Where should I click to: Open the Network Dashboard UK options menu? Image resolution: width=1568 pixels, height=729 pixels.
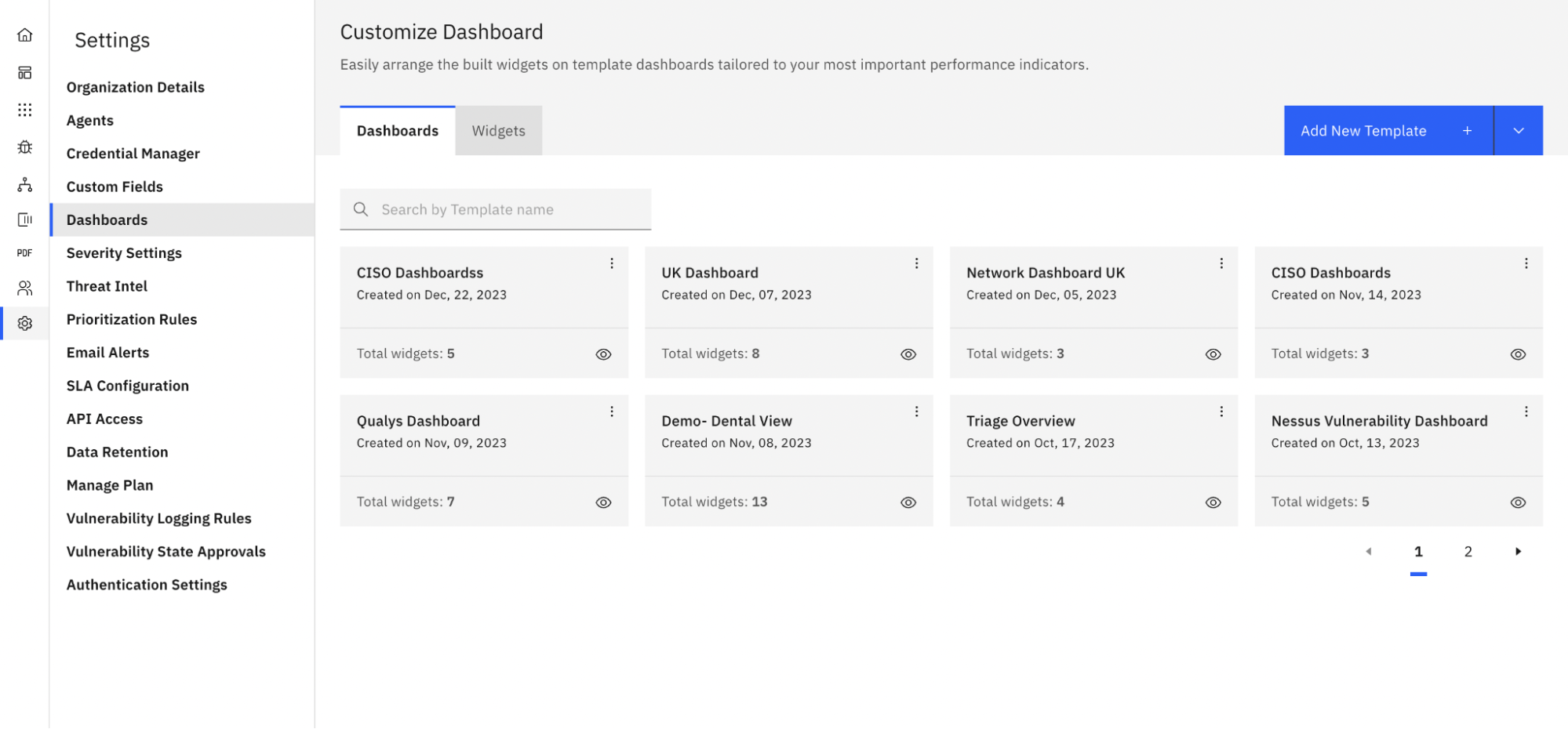coord(1221,264)
